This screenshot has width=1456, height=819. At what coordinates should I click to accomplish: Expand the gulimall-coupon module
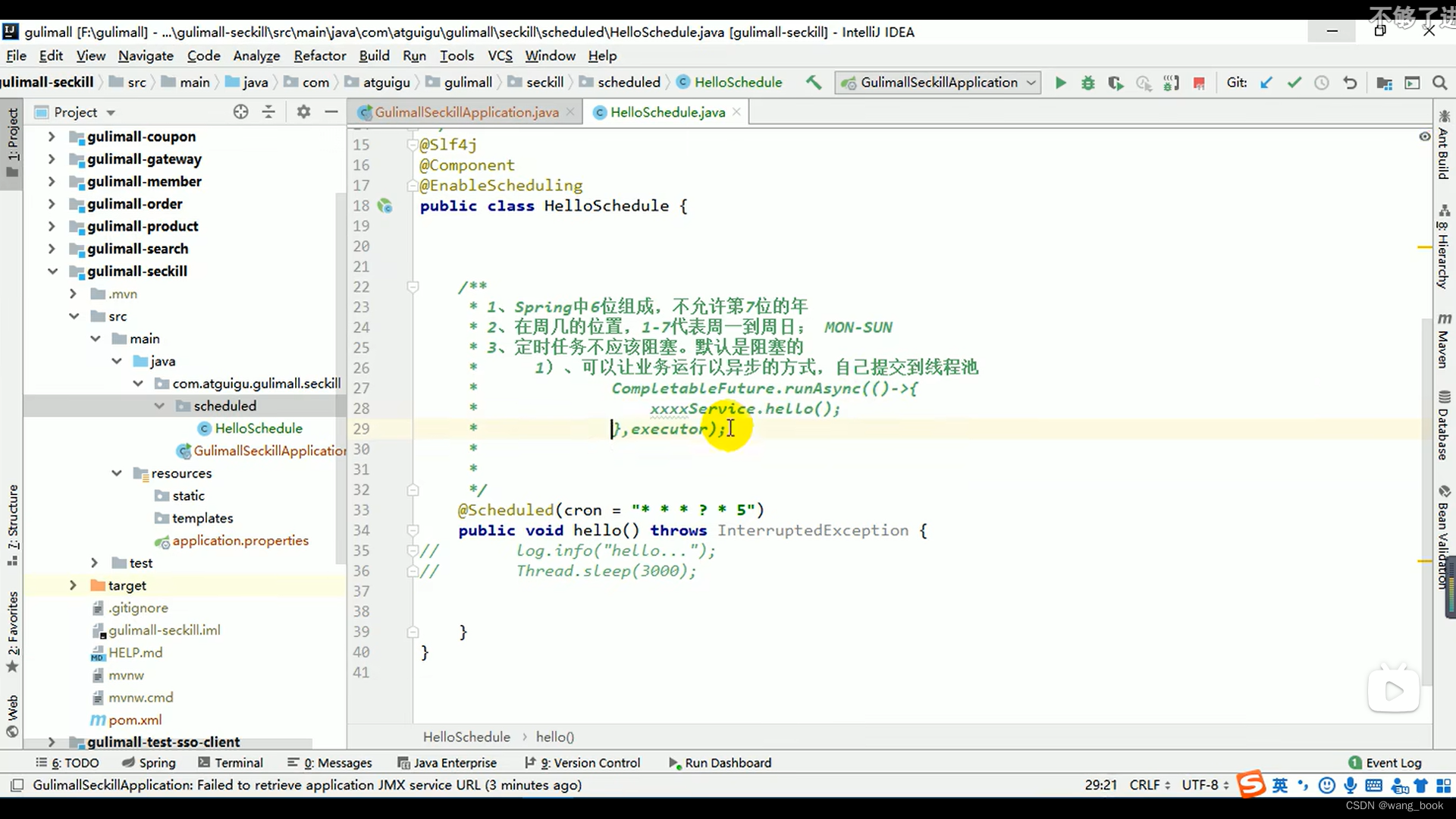tap(52, 136)
